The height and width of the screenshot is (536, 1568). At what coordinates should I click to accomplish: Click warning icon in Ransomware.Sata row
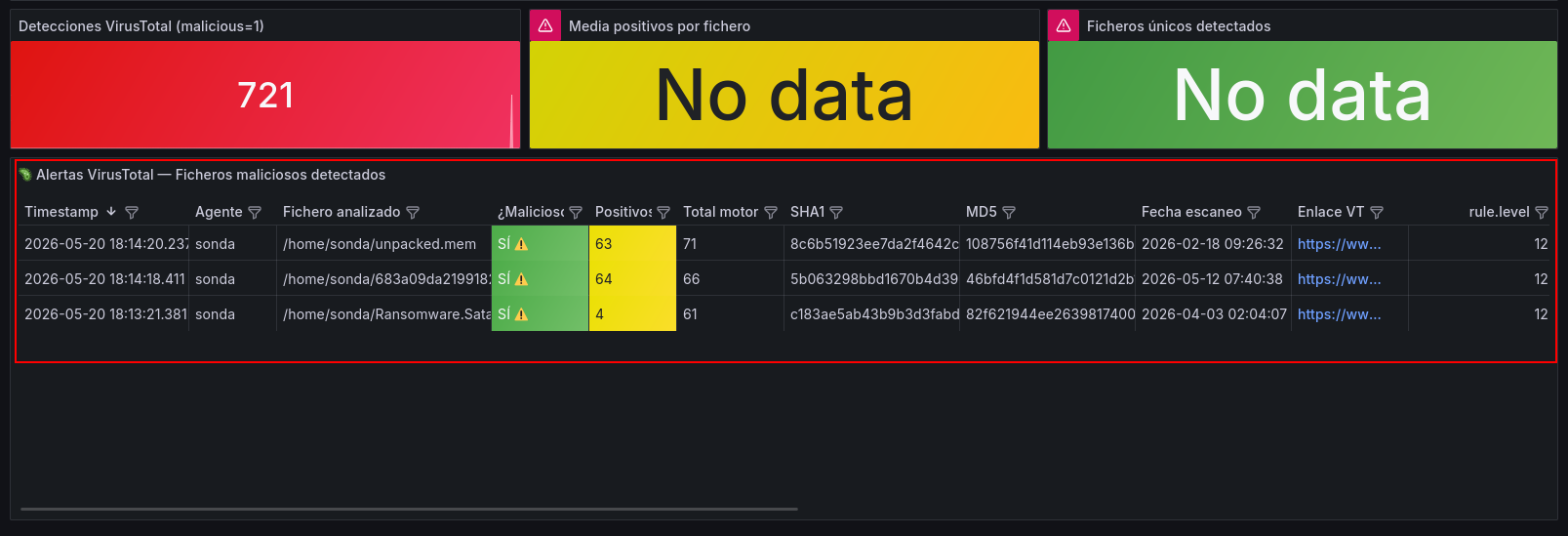(x=521, y=314)
